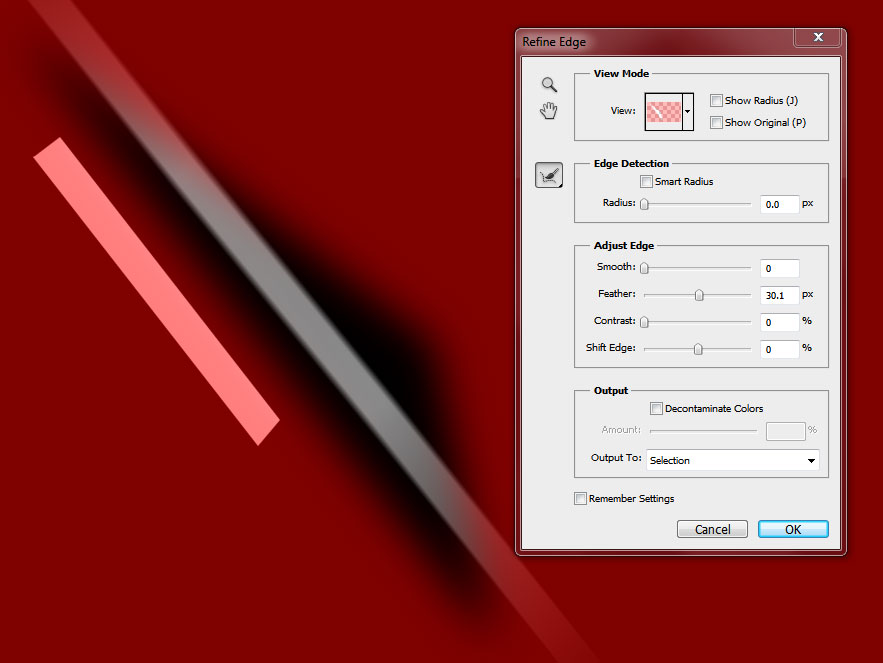The height and width of the screenshot is (663, 883).
Task: Click the Contrast slider handle
Action: pos(645,322)
